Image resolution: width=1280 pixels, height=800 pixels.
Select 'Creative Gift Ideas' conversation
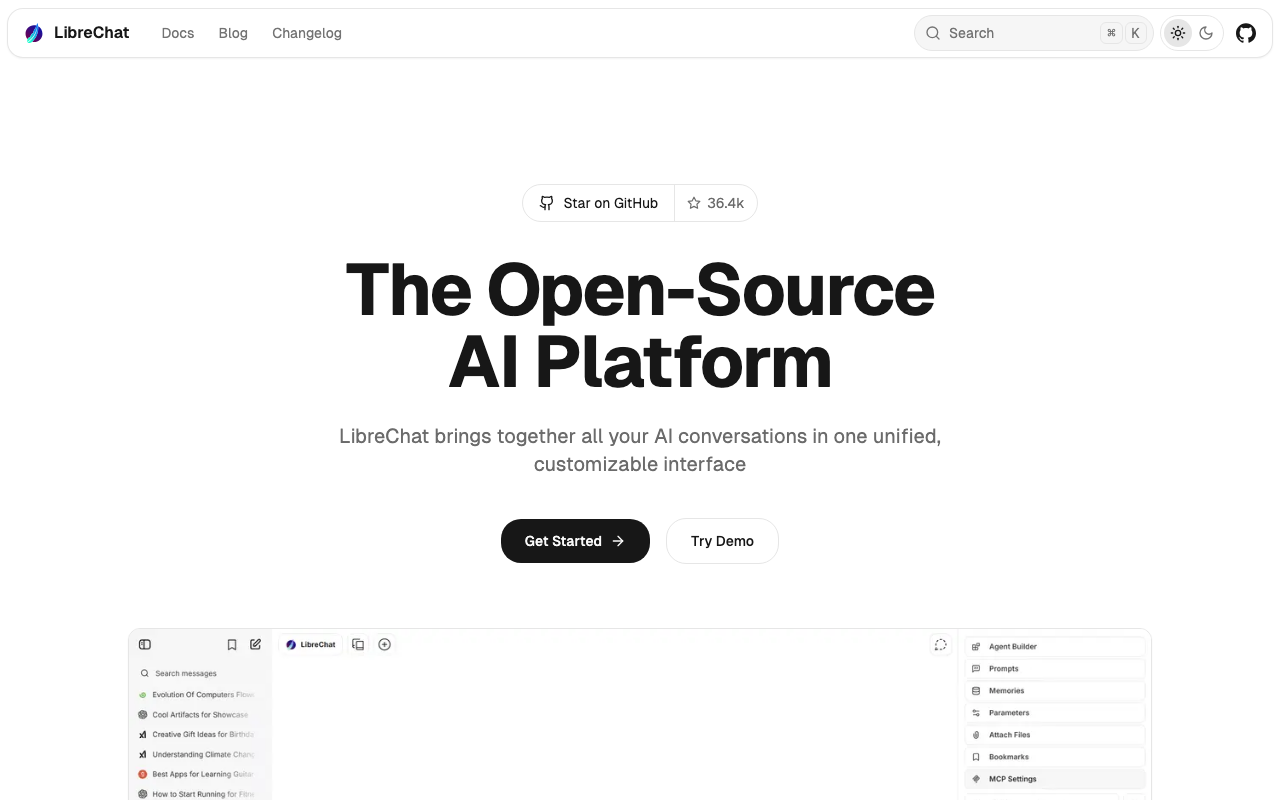198,734
